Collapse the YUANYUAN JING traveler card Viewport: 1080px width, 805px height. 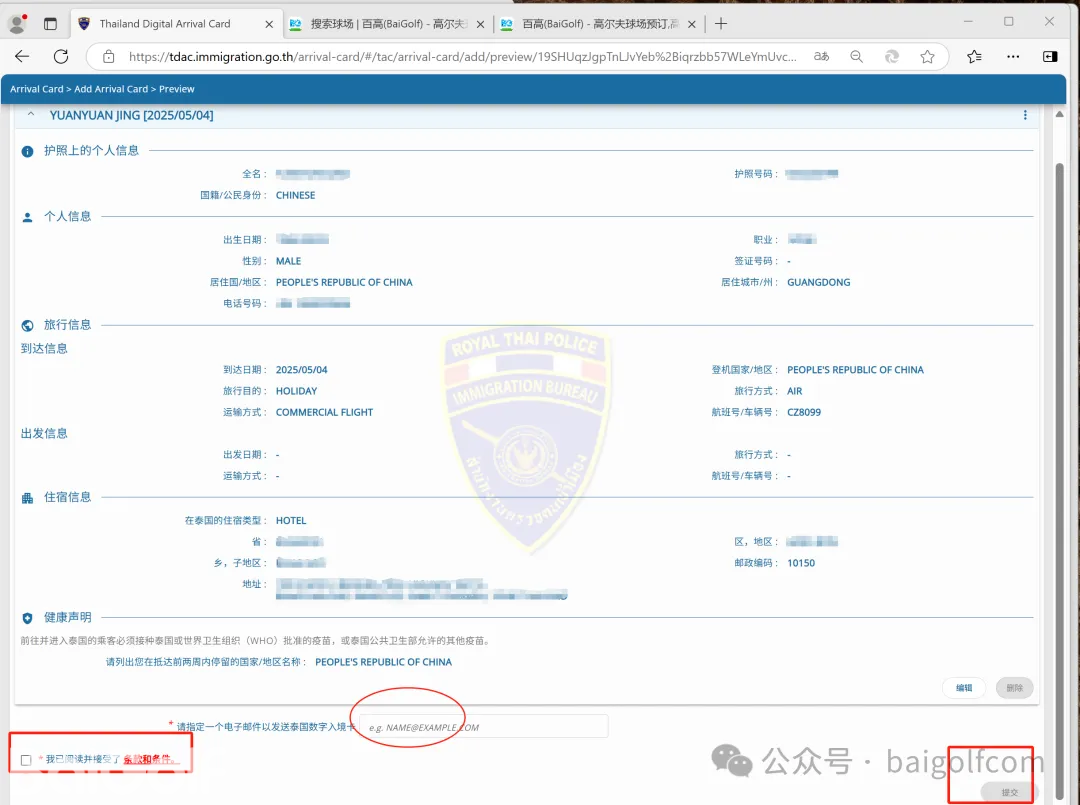tap(31, 115)
